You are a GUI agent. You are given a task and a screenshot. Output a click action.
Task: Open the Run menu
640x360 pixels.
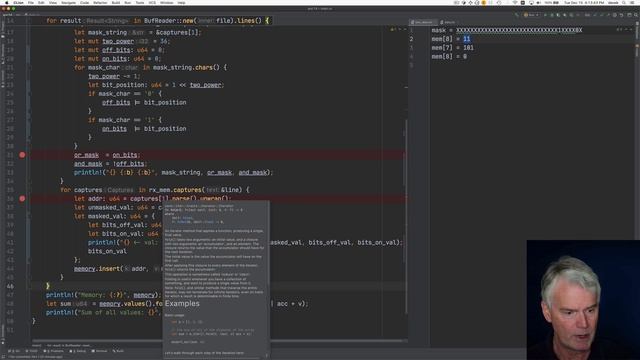point(128,2)
